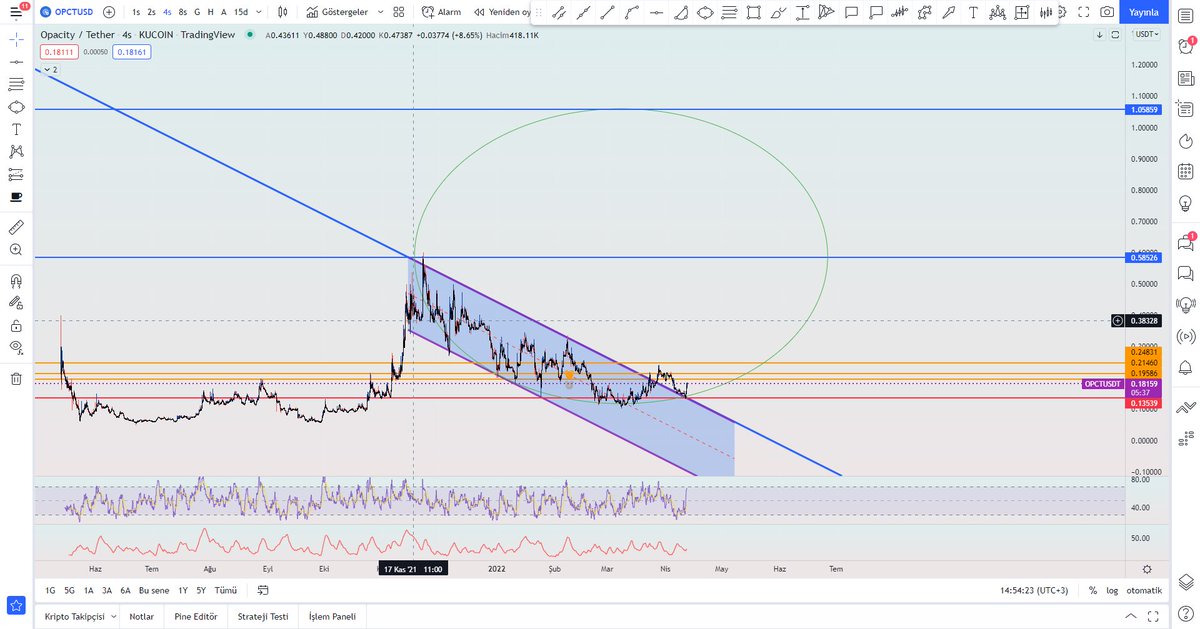Hide all drawings eye icon
This screenshot has width=1200, height=629.
coord(16,348)
